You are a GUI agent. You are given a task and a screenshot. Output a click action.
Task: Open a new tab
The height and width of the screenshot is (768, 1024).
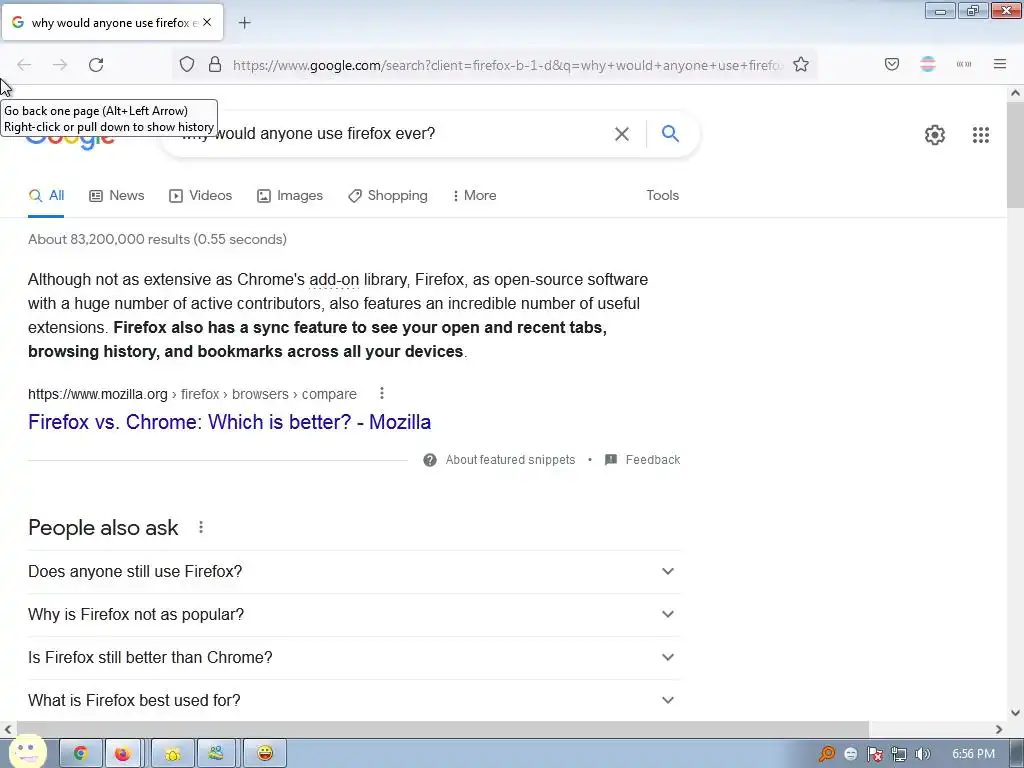[244, 23]
